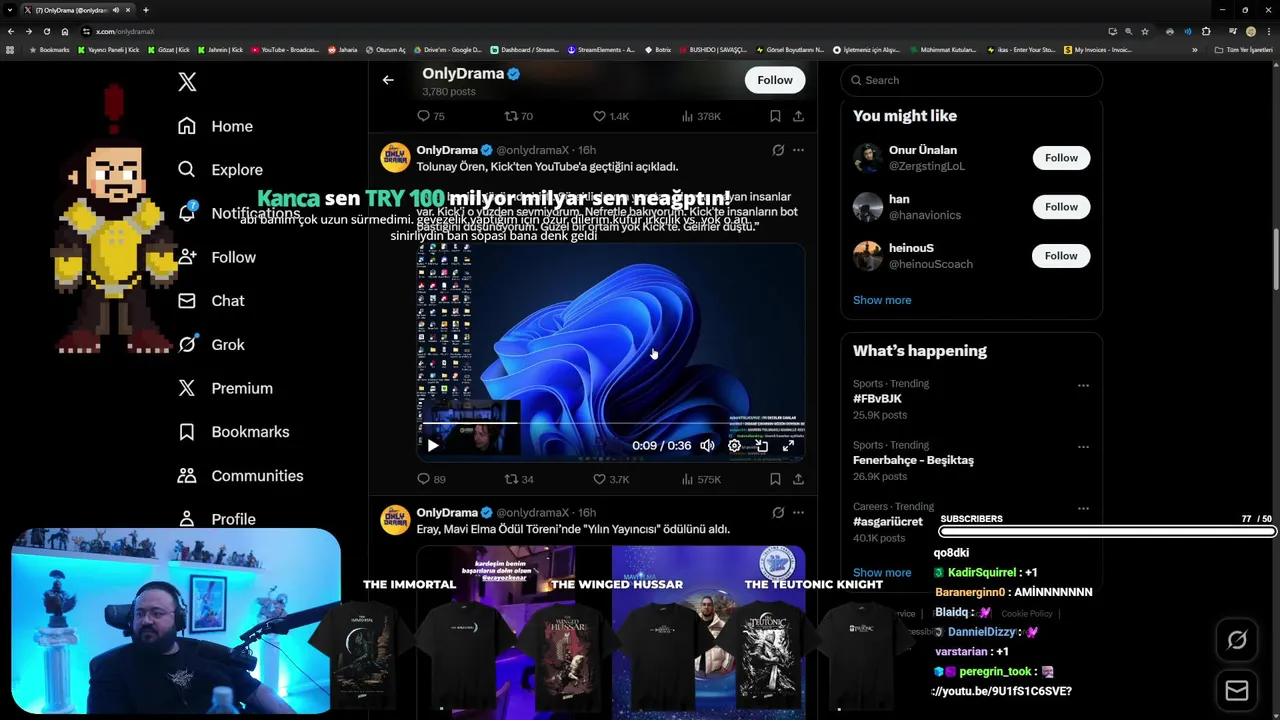Open the X logo home icon
Image resolution: width=1280 pixels, height=720 pixels.
click(x=187, y=82)
